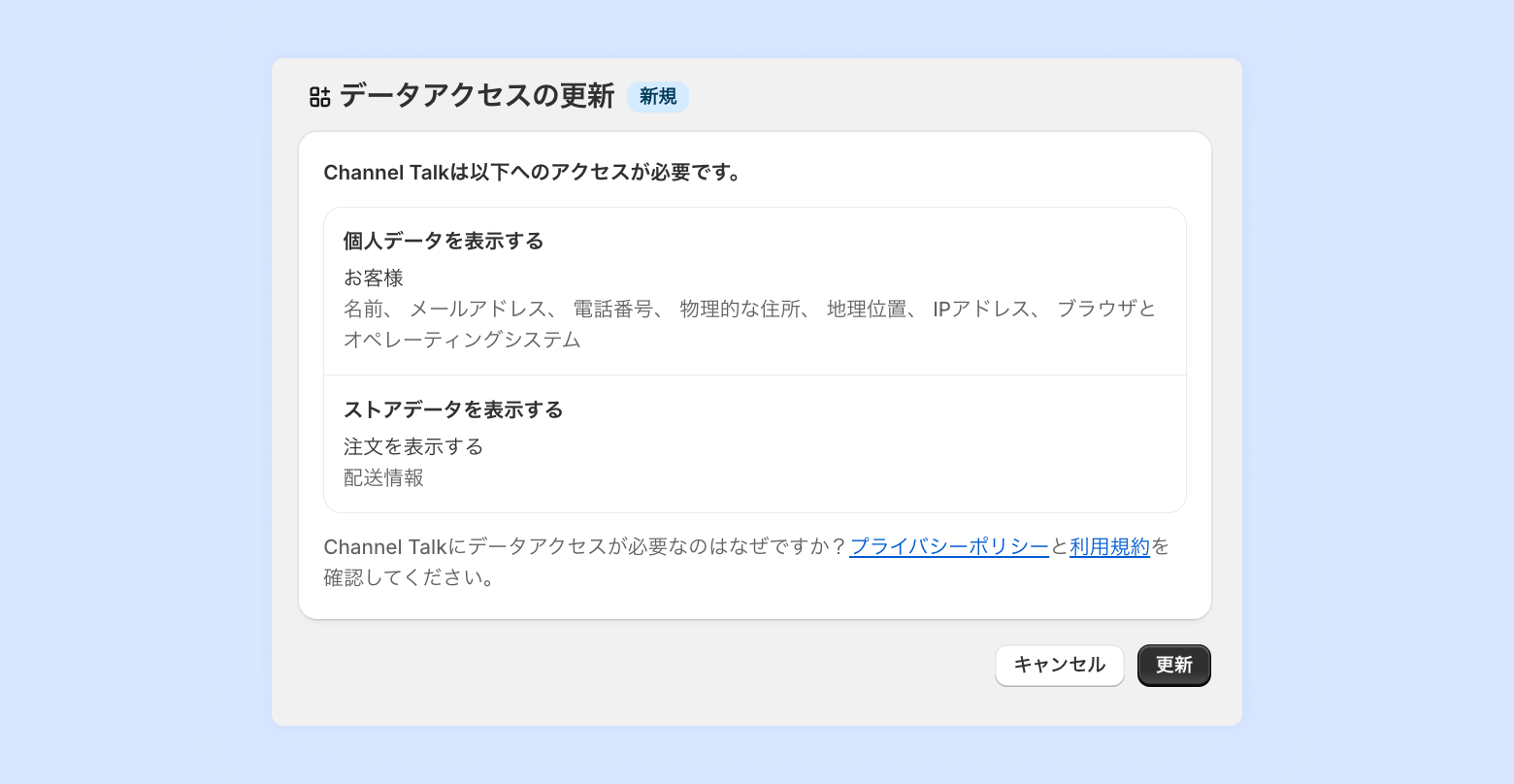Click the 地理位置 data item
The height and width of the screenshot is (784, 1514).
click(866, 310)
